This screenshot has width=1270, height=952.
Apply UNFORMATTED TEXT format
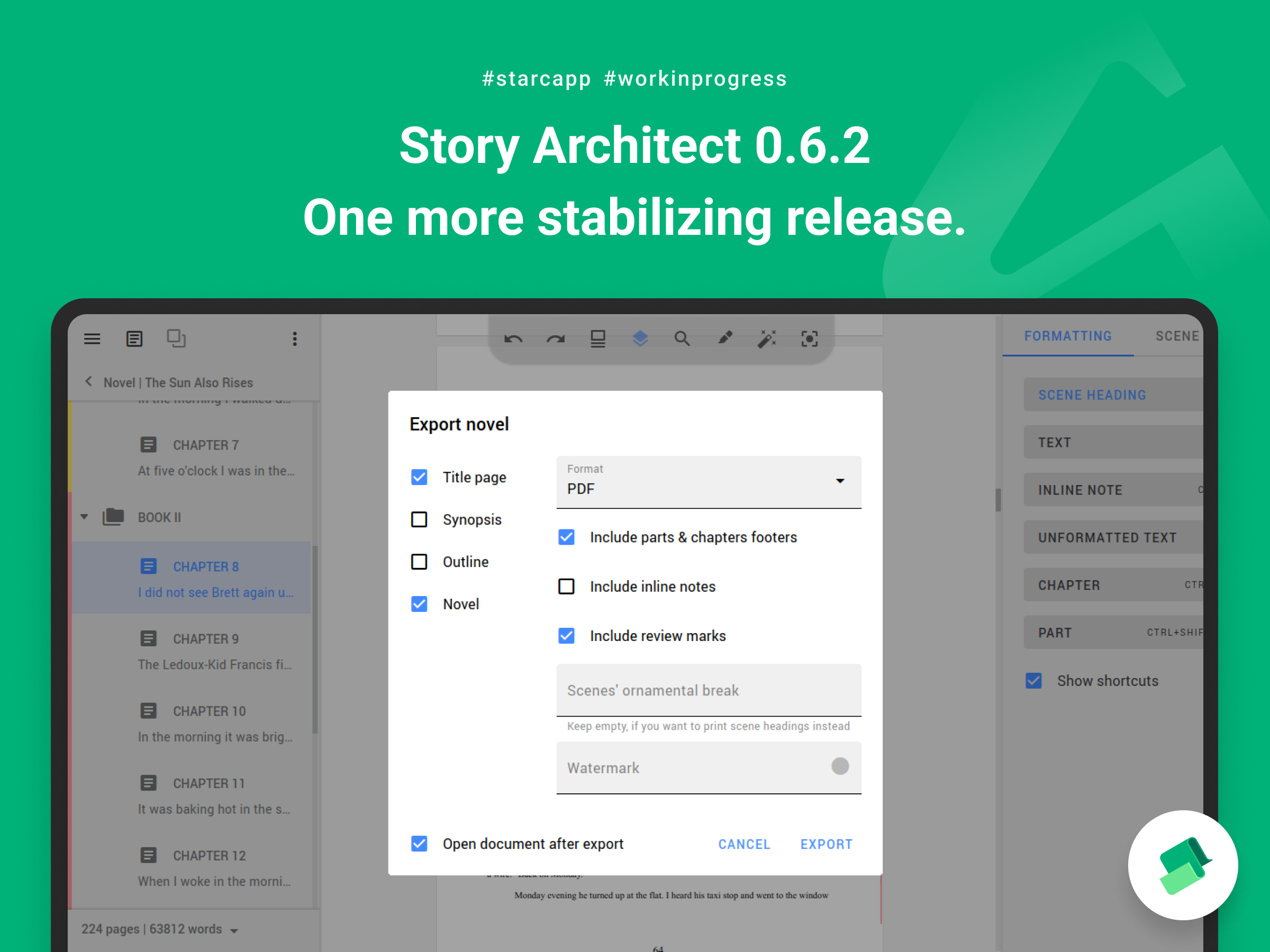[1113, 538]
